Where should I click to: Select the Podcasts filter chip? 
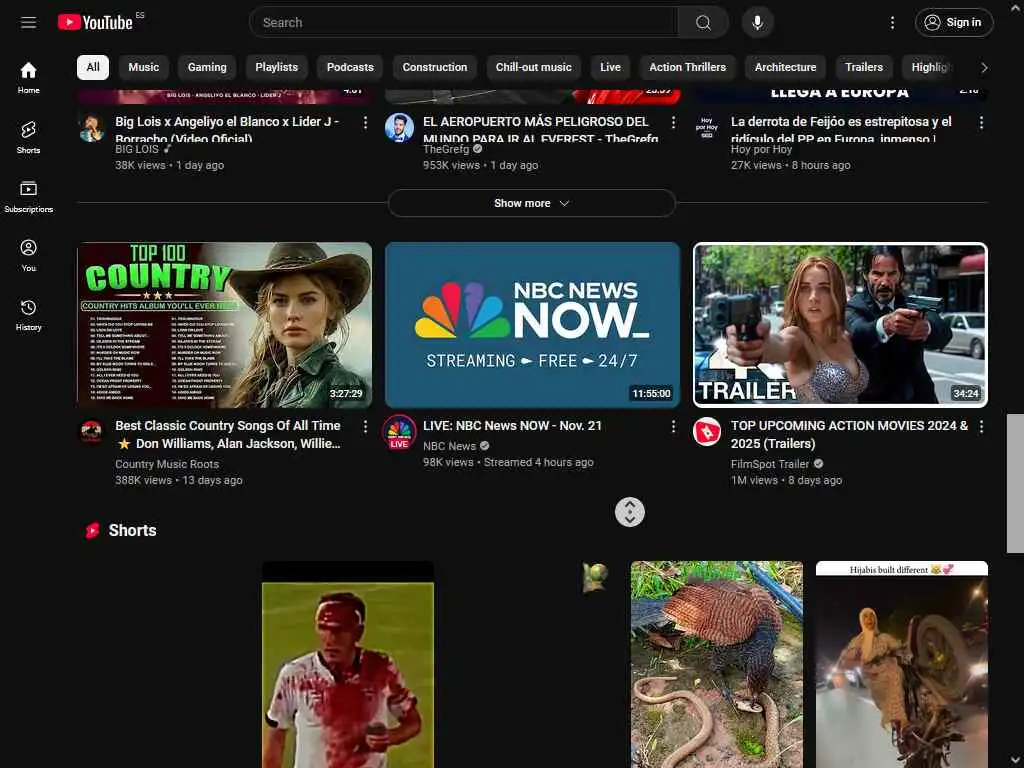[x=350, y=67]
